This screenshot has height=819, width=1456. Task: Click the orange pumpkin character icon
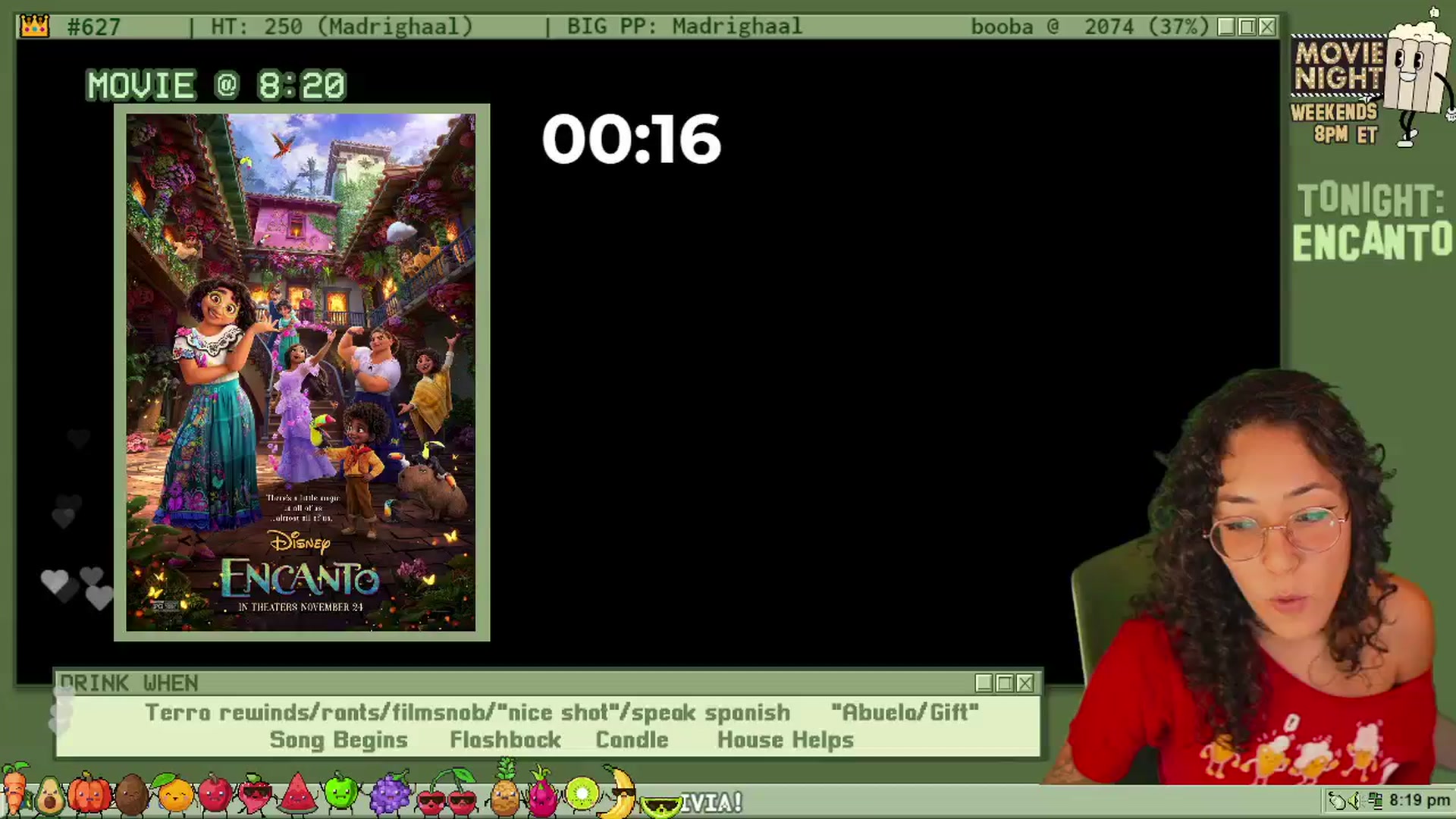click(89, 793)
